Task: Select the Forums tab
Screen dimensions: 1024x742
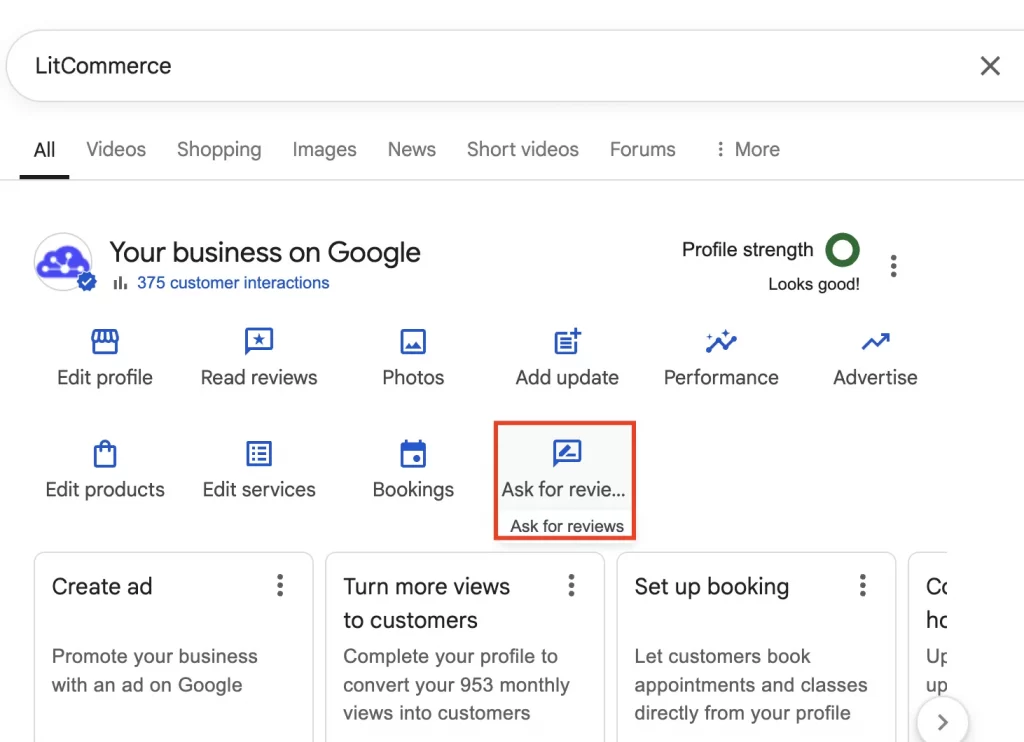Action: (643, 150)
